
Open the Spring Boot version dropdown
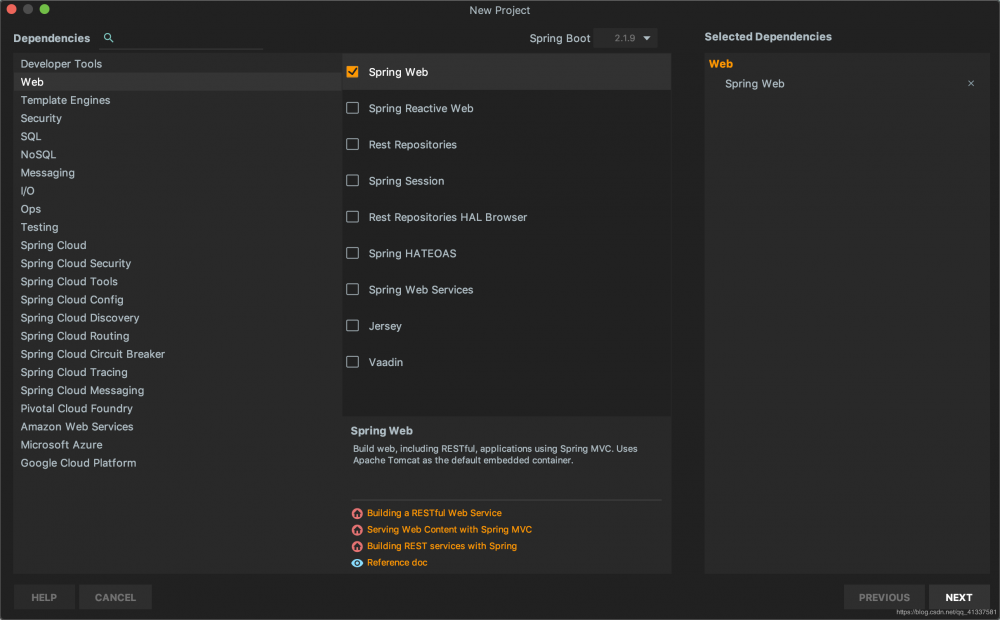point(625,38)
